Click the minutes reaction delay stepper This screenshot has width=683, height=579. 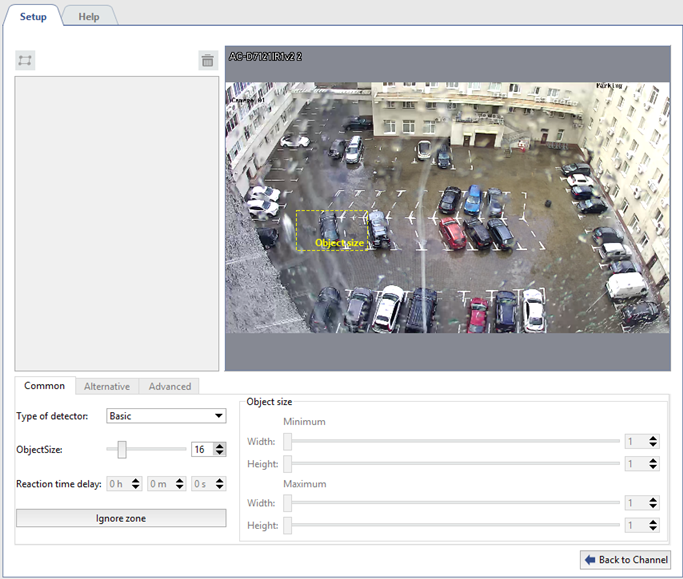tap(178, 484)
